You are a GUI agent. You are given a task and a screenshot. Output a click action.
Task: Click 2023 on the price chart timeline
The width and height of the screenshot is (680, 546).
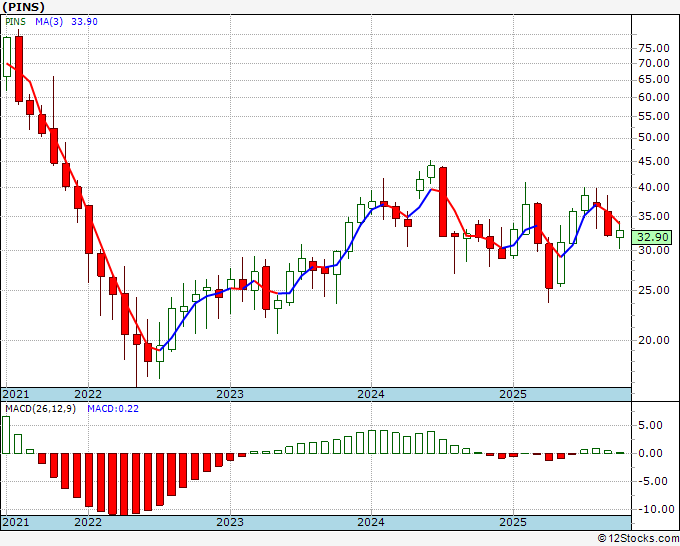click(230, 394)
